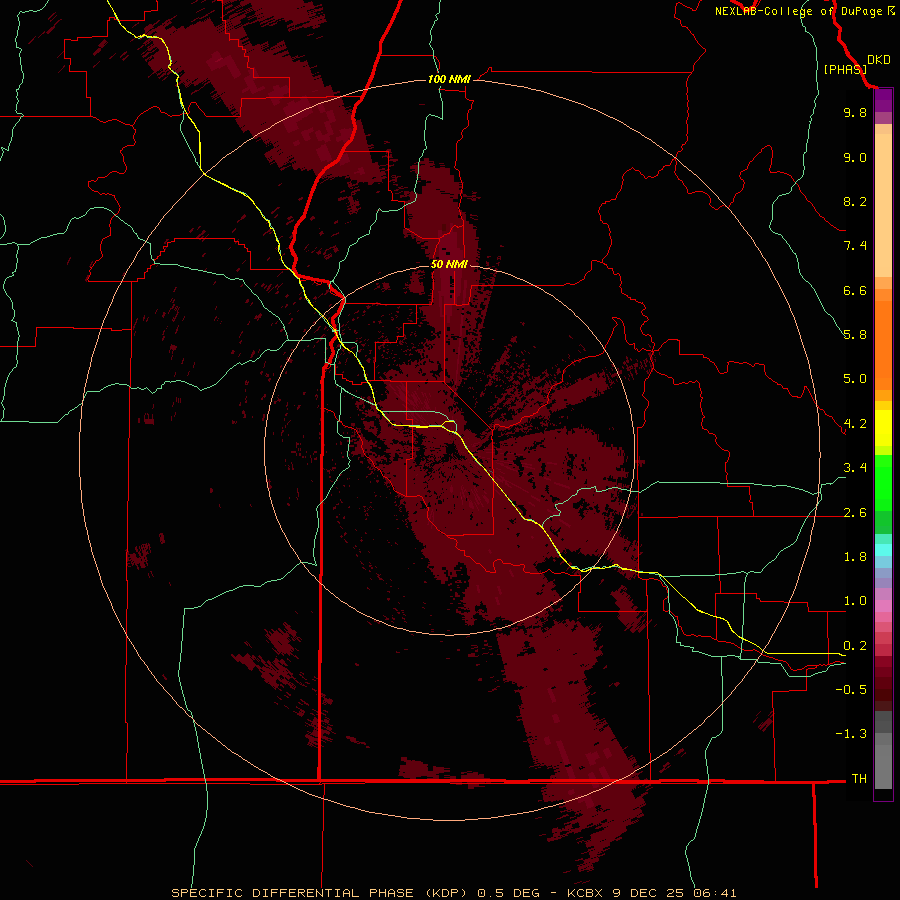Click the bright green segment of the color bar
Image resolution: width=900 pixels, height=900 pixels.
click(883, 484)
